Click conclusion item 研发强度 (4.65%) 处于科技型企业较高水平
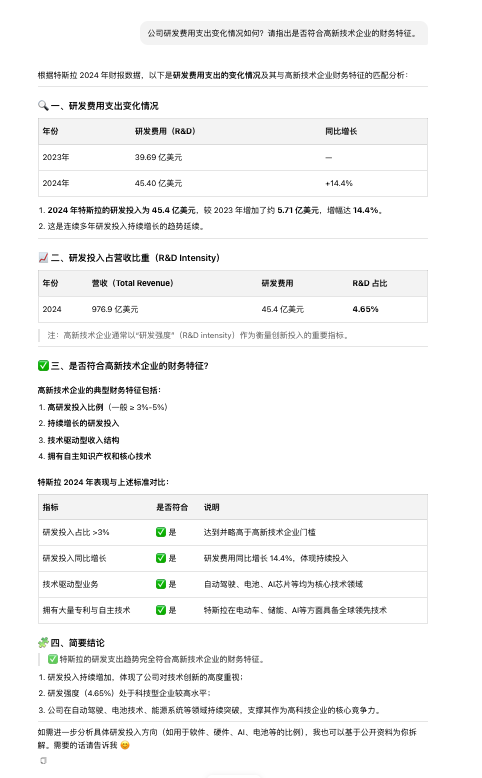This screenshot has height=778, width=482. [129, 693]
